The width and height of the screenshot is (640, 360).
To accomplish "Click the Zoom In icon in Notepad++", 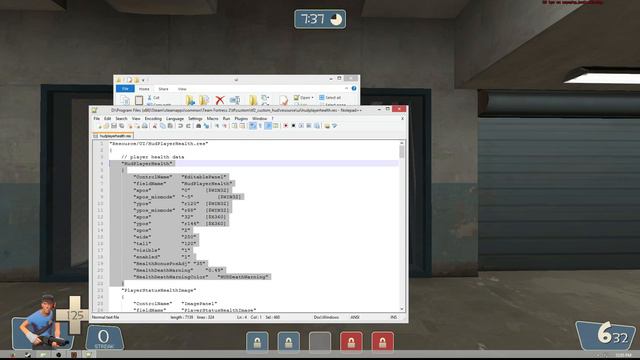I will (216, 126).
